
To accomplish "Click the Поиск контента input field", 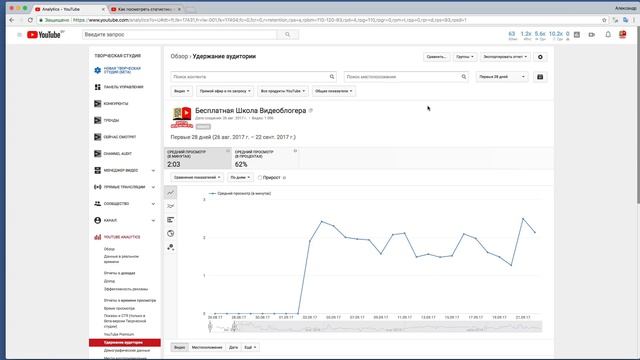I will [253, 77].
